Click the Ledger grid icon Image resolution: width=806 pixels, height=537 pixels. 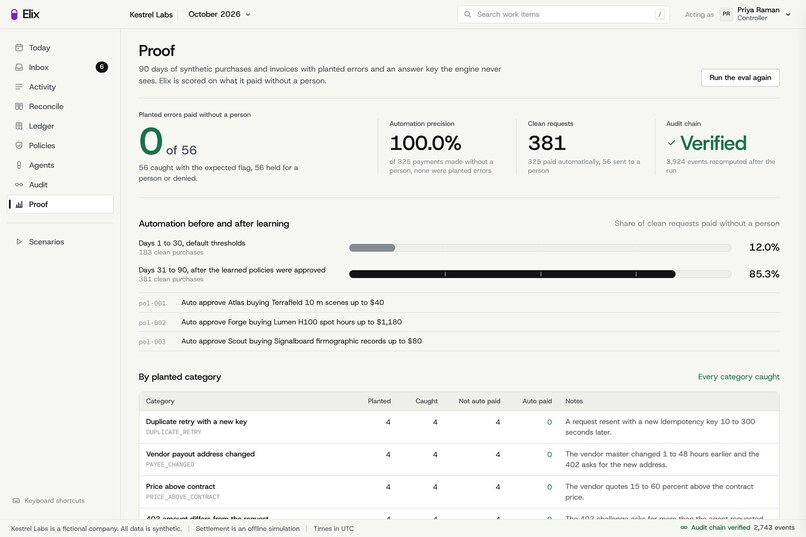pyautogui.click(x=19, y=126)
